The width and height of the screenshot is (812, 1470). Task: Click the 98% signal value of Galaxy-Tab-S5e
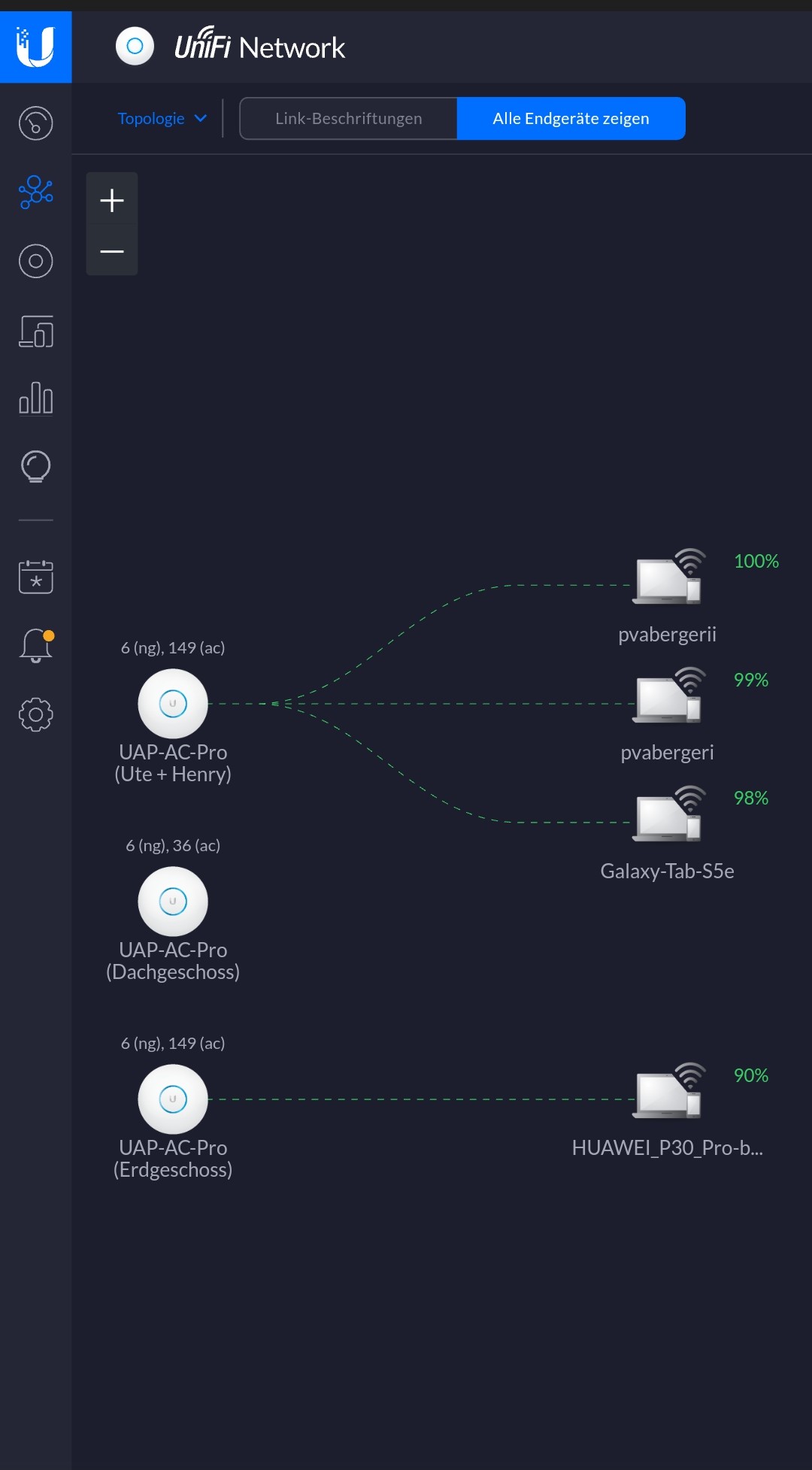[750, 798]
